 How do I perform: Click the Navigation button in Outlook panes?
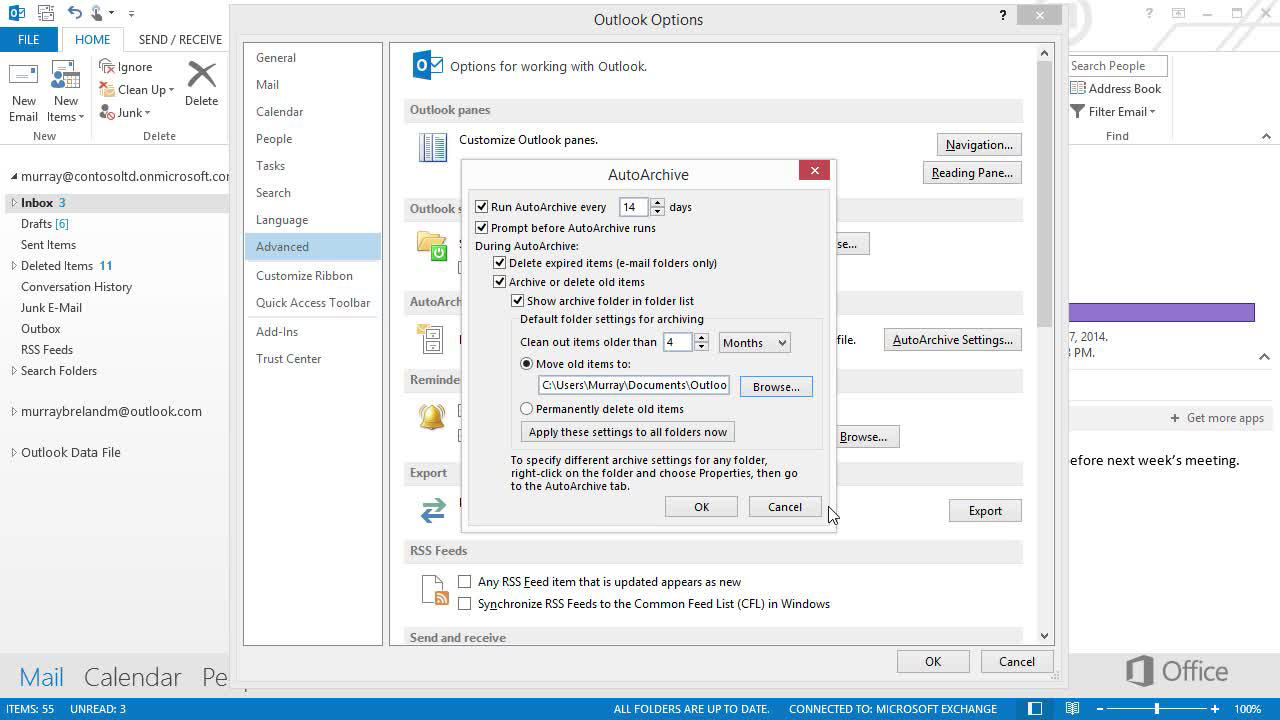coord(979,145)
